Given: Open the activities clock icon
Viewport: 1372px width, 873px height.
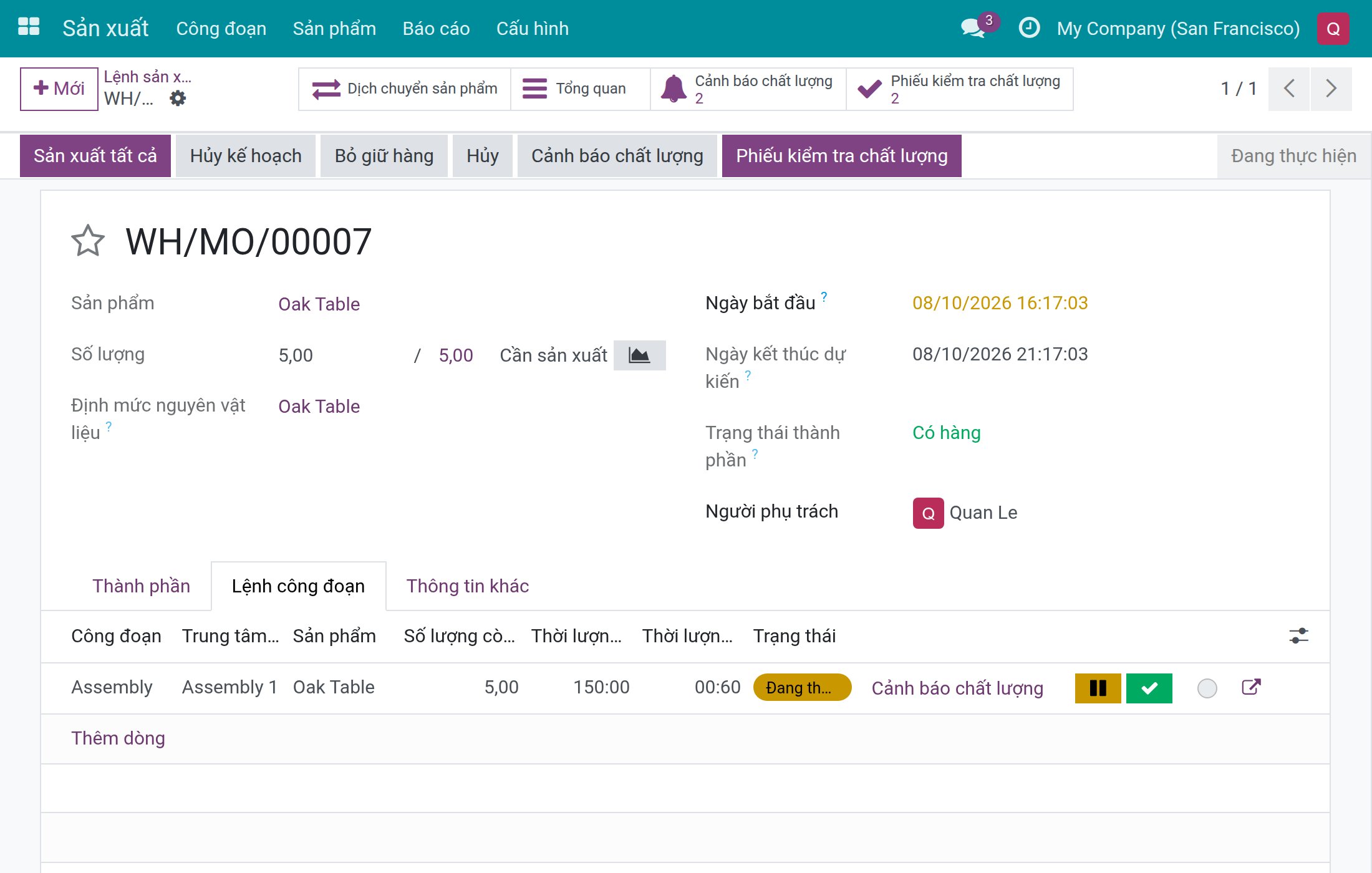Looking at the screenshot, I should coord(1029,28).
